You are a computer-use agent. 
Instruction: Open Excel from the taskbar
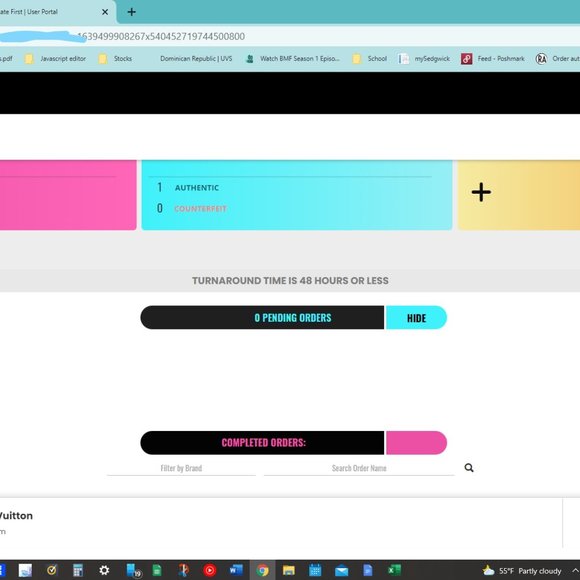(394, 570)
